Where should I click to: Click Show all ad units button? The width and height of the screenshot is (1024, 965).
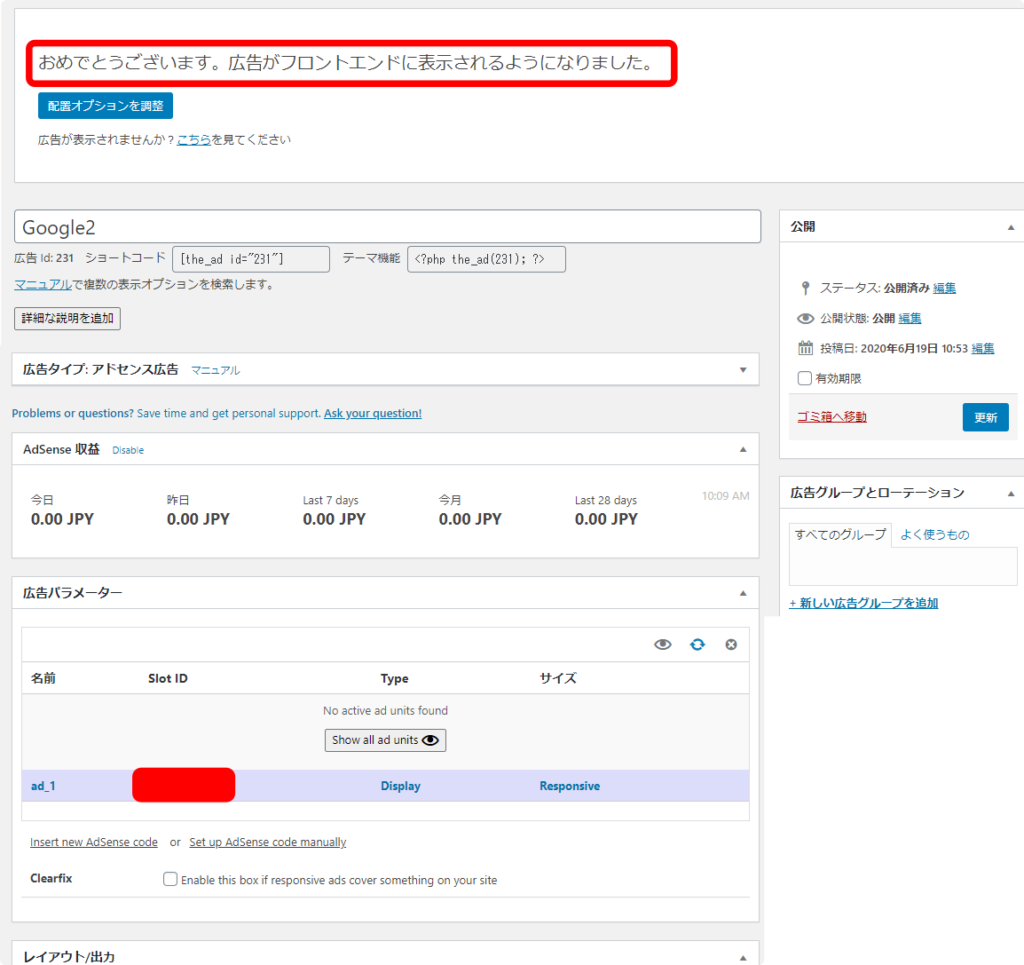click(385, 740)
